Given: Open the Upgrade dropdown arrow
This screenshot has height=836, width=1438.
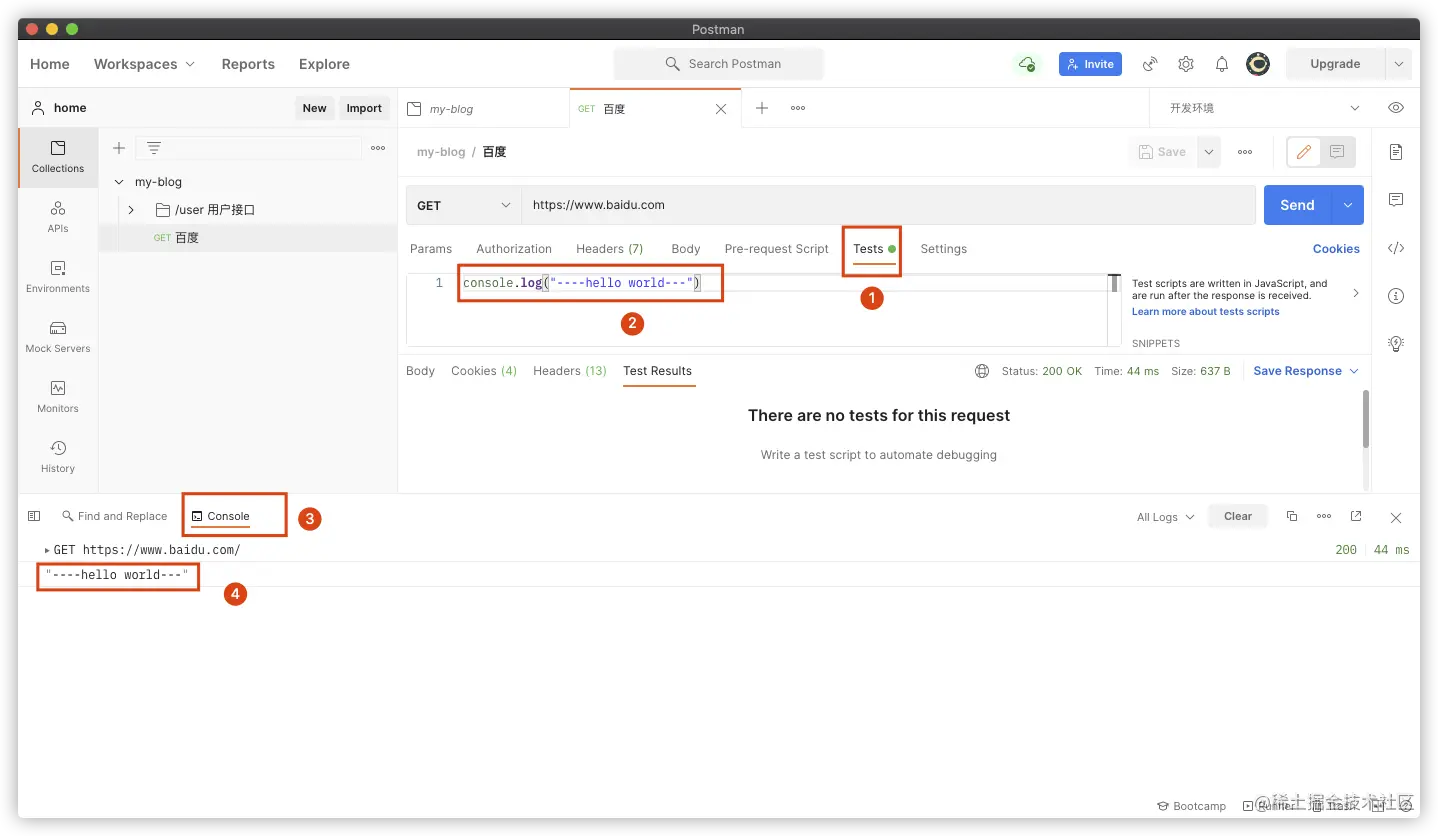Looking at the screenshot, I should click(x=1398, y=64).
